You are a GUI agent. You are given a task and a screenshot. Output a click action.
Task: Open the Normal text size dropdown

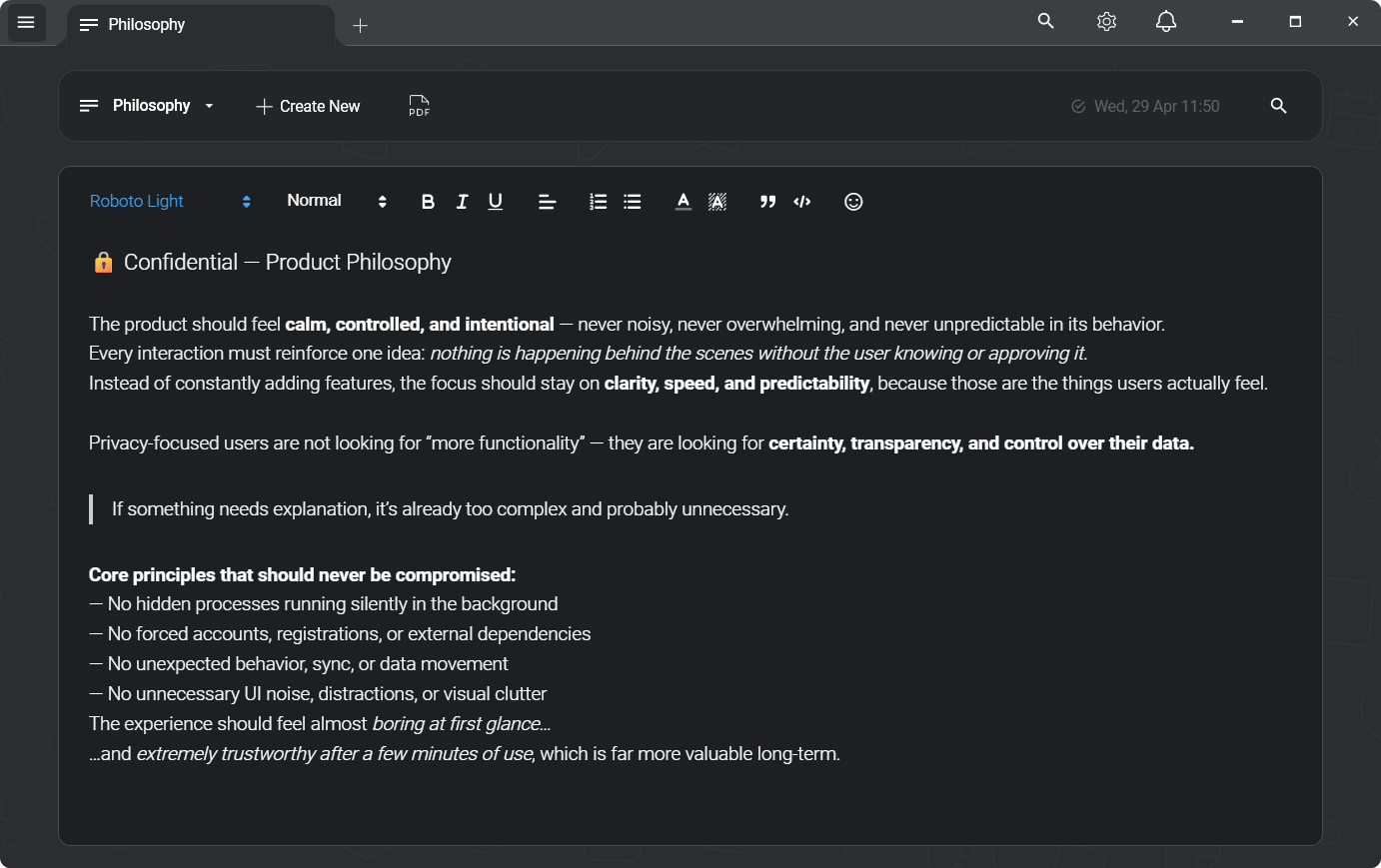(336, 202)
